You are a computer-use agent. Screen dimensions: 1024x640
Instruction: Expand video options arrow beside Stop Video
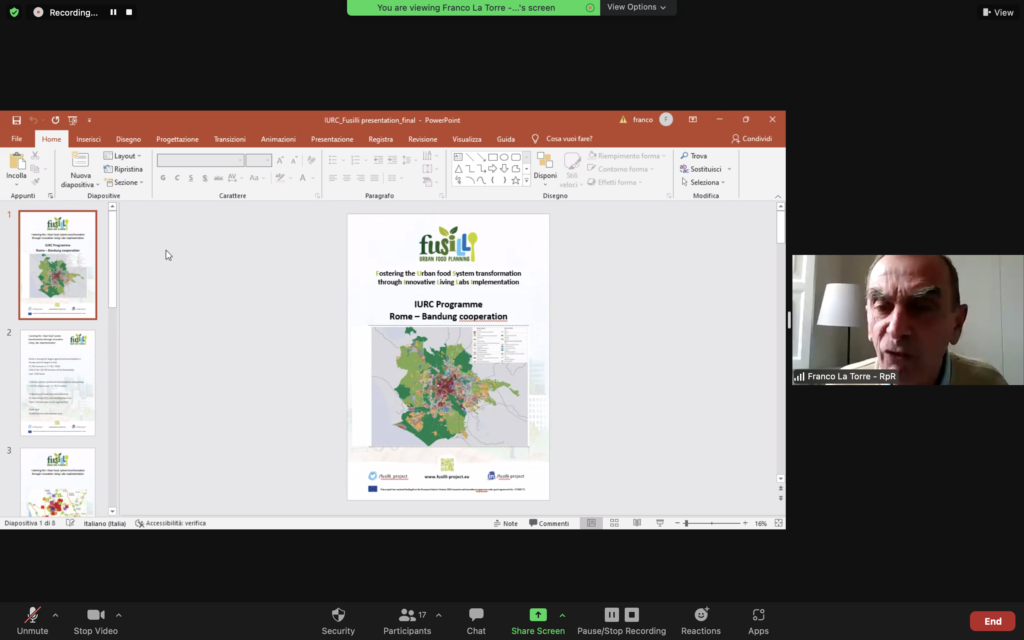119,615
